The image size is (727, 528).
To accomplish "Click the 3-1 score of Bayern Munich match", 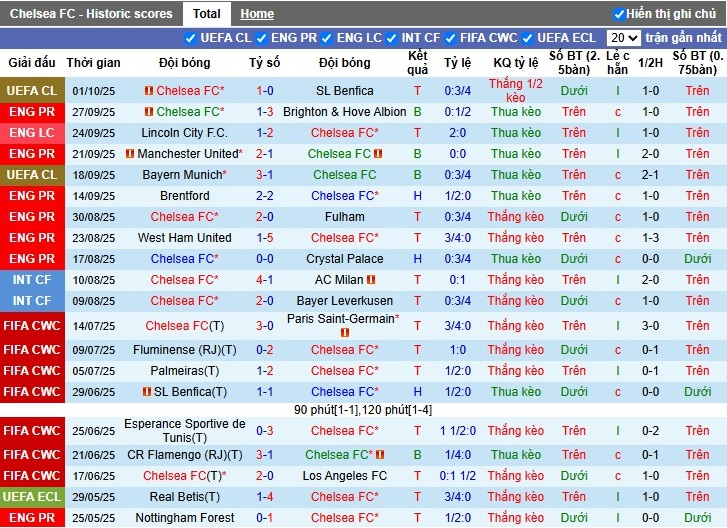I will [x=265, y=175].
